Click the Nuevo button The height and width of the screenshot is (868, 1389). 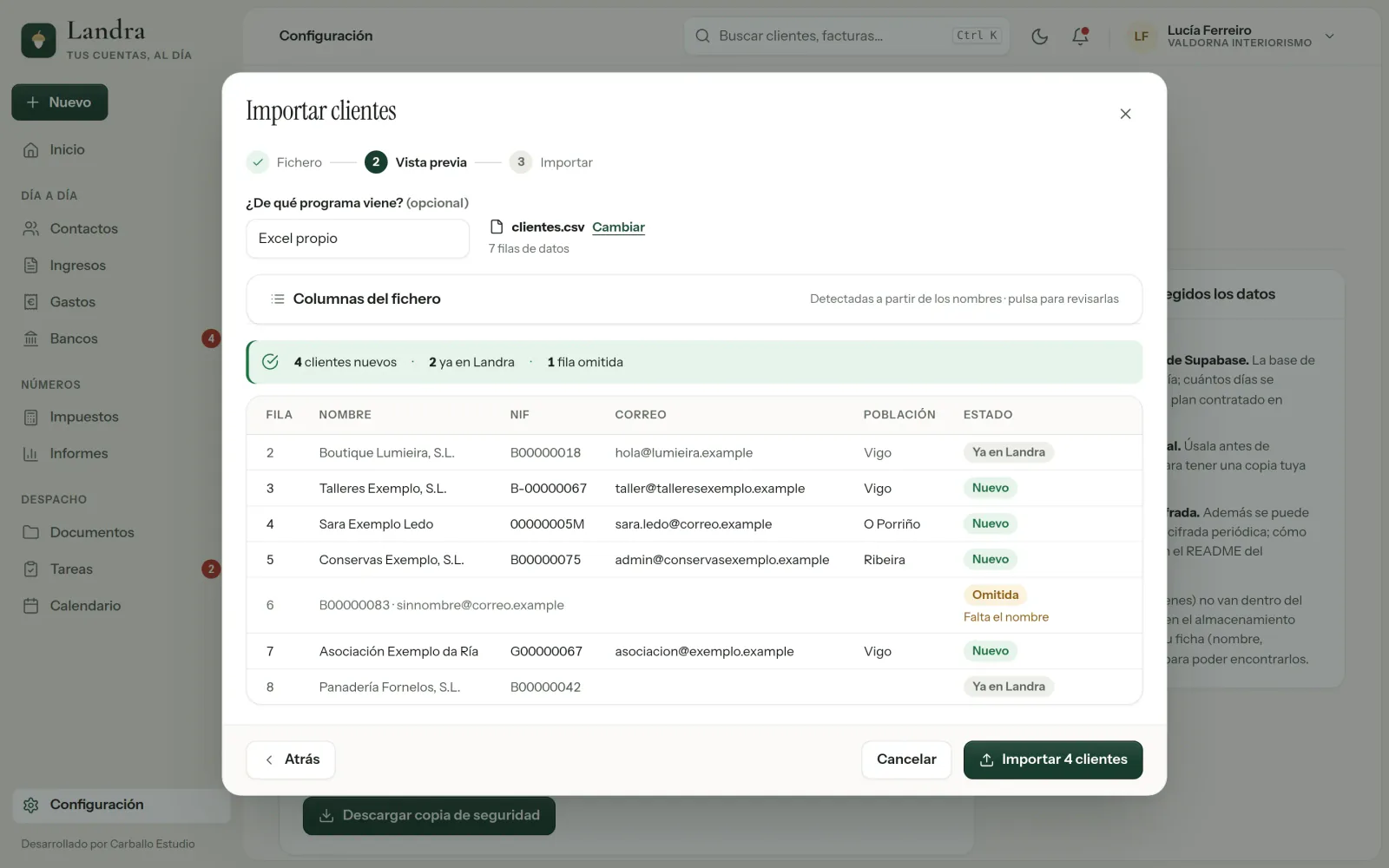60,102
